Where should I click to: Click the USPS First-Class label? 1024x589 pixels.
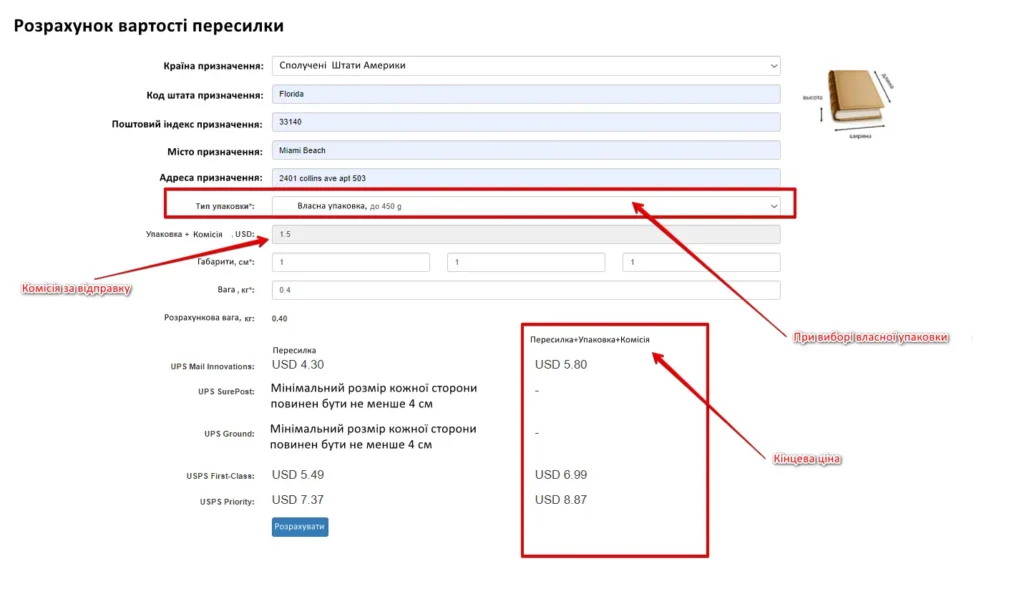pos(220,476)
